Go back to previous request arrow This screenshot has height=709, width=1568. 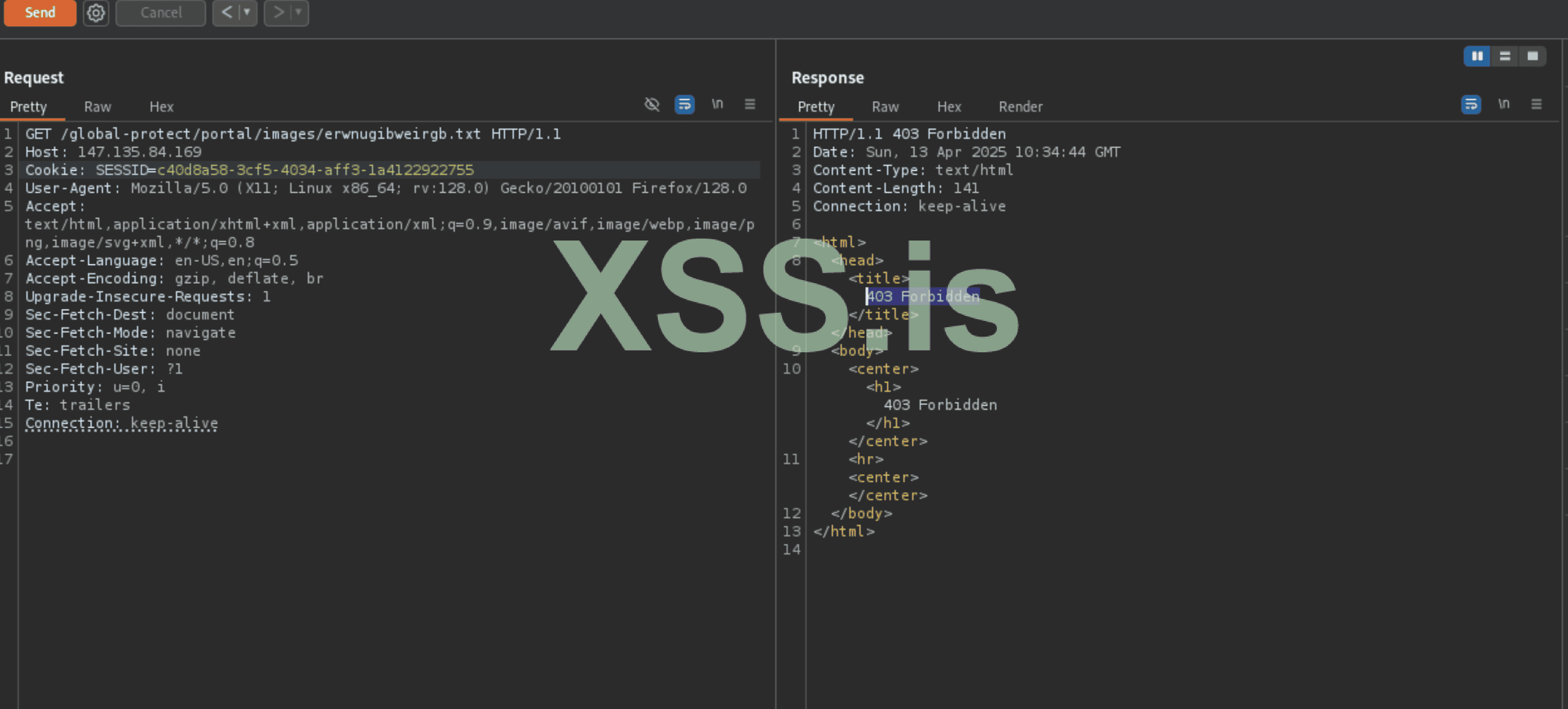(227, 13)
